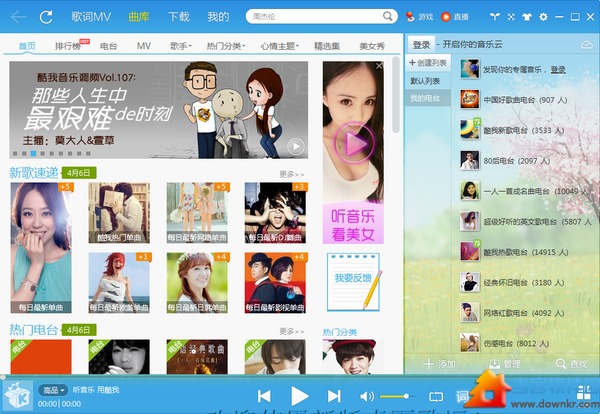
Task: Show lyrics with the 词 button
Action: point(462,397)
